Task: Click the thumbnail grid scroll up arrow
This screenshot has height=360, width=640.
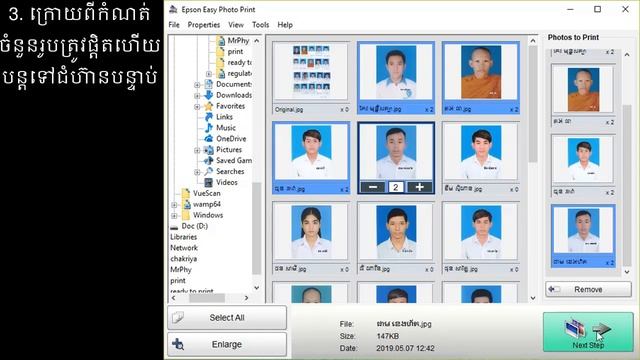Action: click(533, 41)
